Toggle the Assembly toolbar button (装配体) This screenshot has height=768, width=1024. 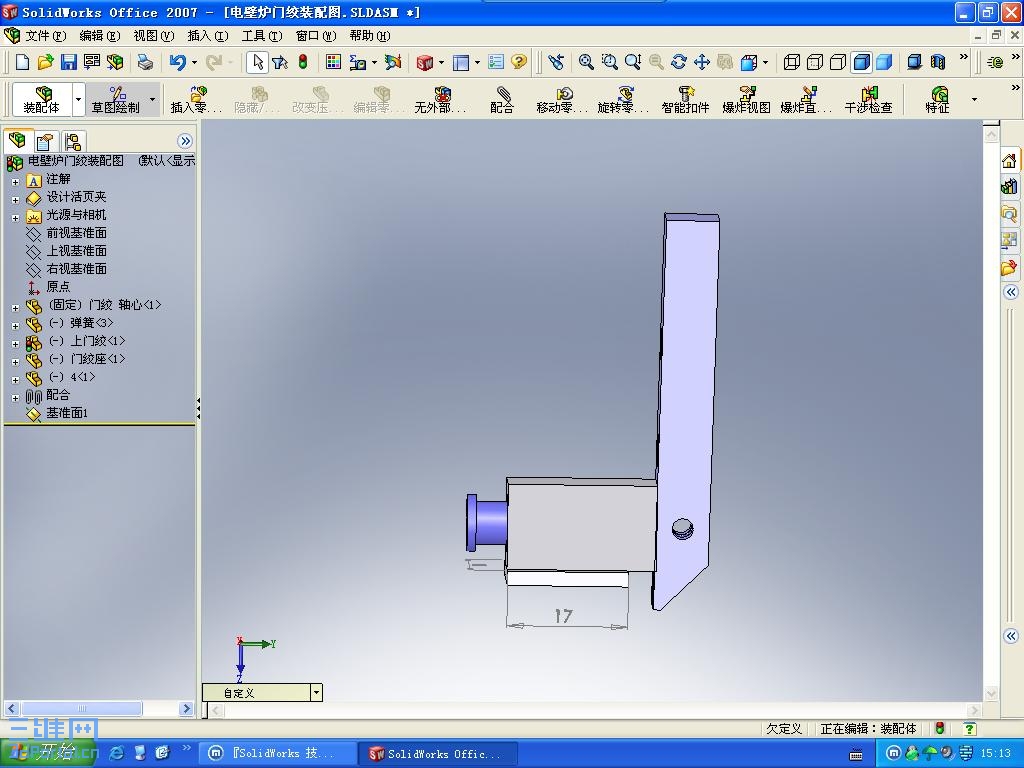click(x=41, y=99)
